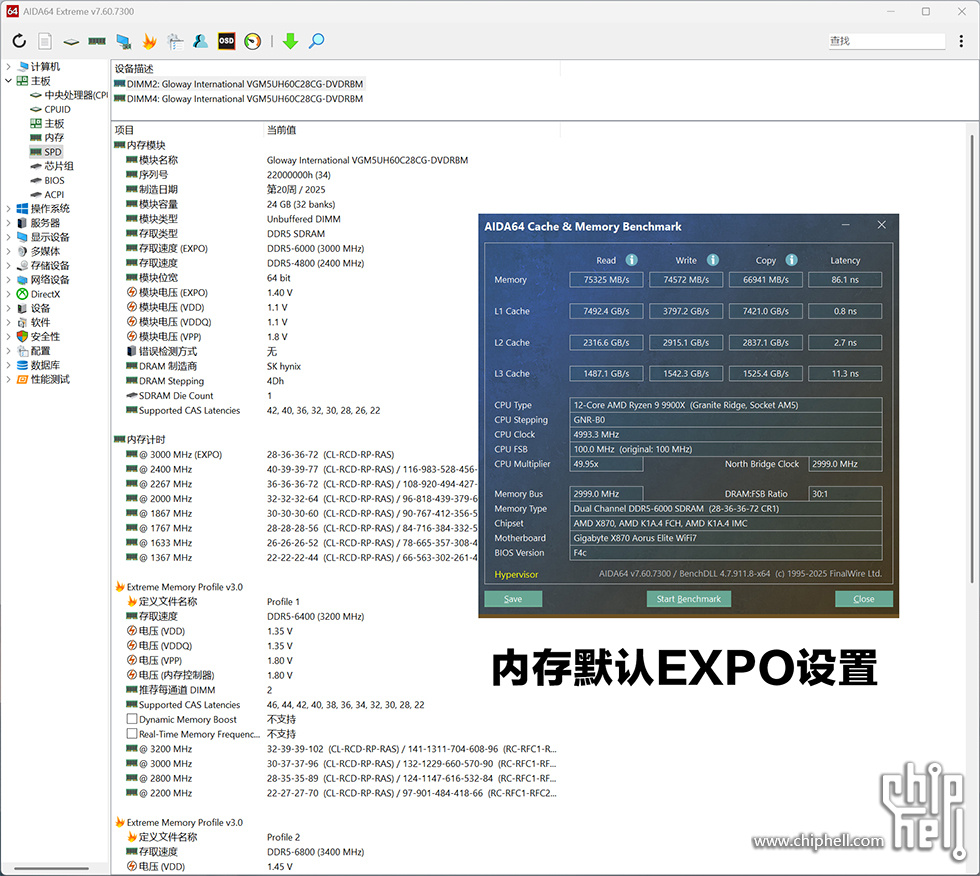Expand the 配置 tree node

pos(8,351)
